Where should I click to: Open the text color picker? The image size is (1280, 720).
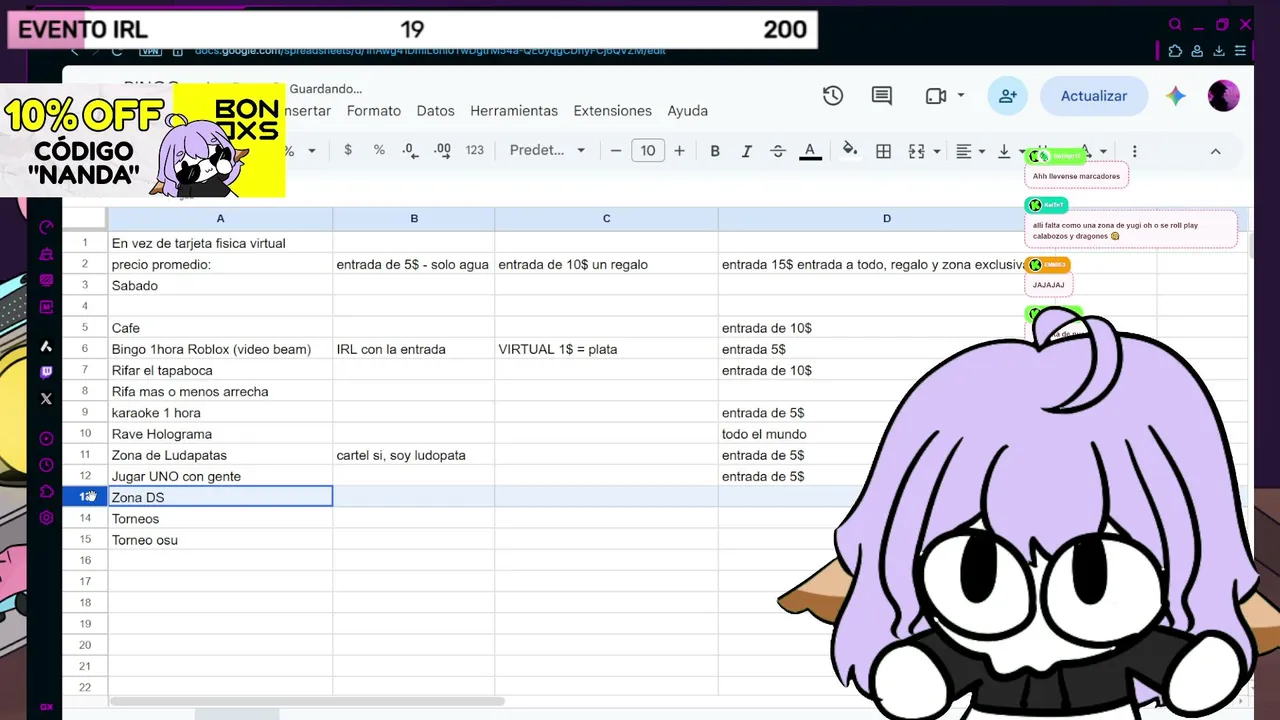click(811, 151)
